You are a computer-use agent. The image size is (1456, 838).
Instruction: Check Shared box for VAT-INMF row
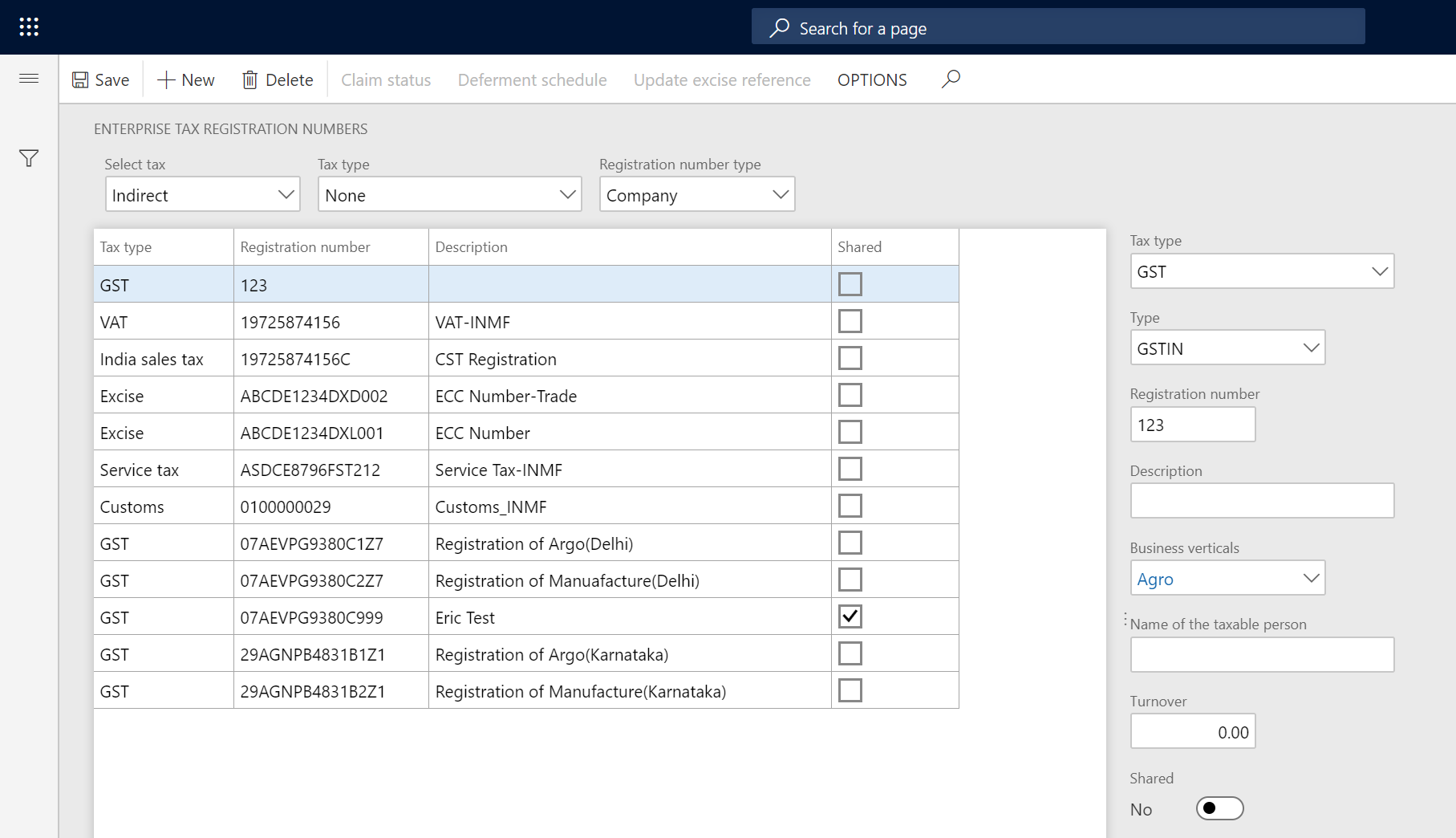[850, 321]
